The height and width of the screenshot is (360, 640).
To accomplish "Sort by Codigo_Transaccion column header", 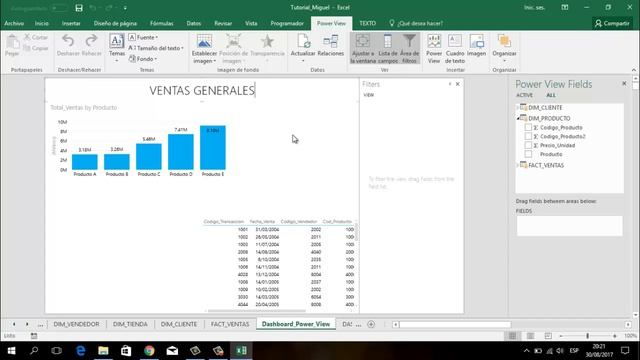I will click(224, 222).
